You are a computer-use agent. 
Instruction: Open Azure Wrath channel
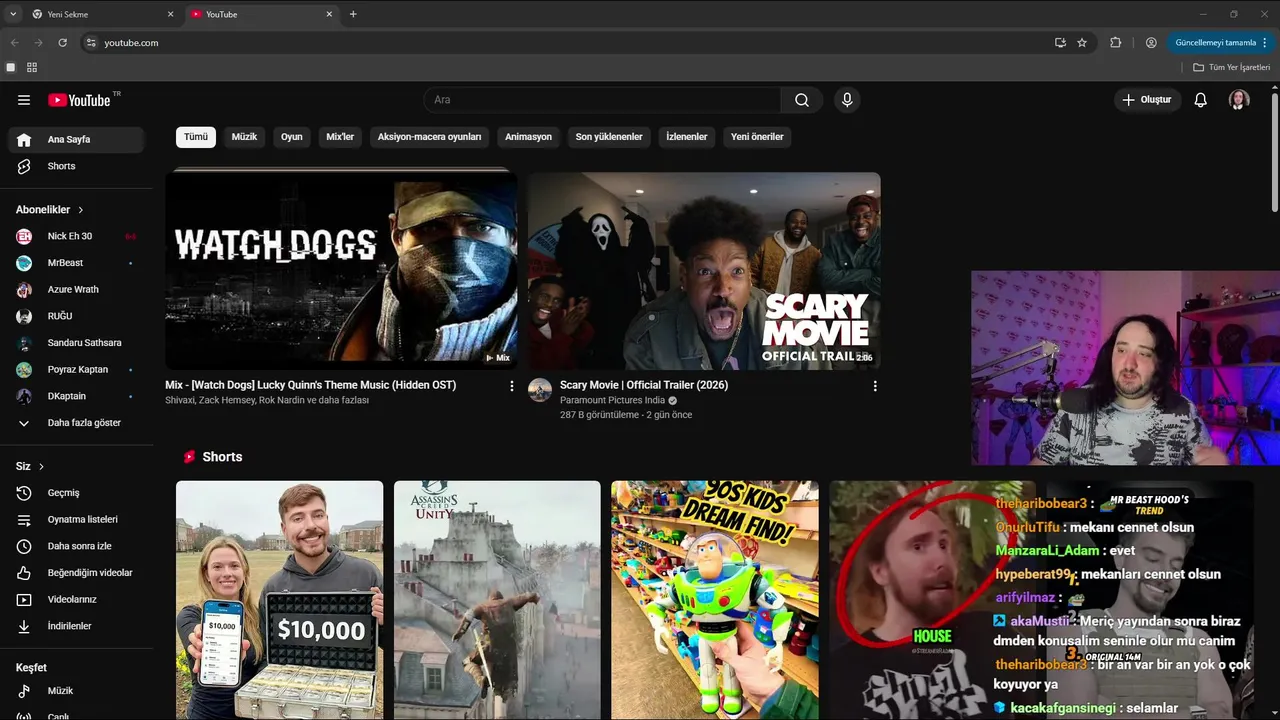point(76,290)
